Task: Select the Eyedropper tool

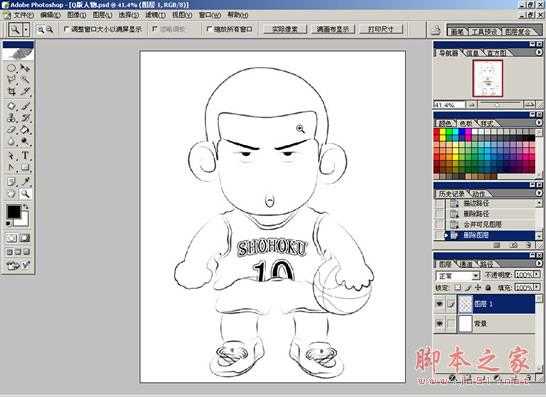Action: pos(25,181)
